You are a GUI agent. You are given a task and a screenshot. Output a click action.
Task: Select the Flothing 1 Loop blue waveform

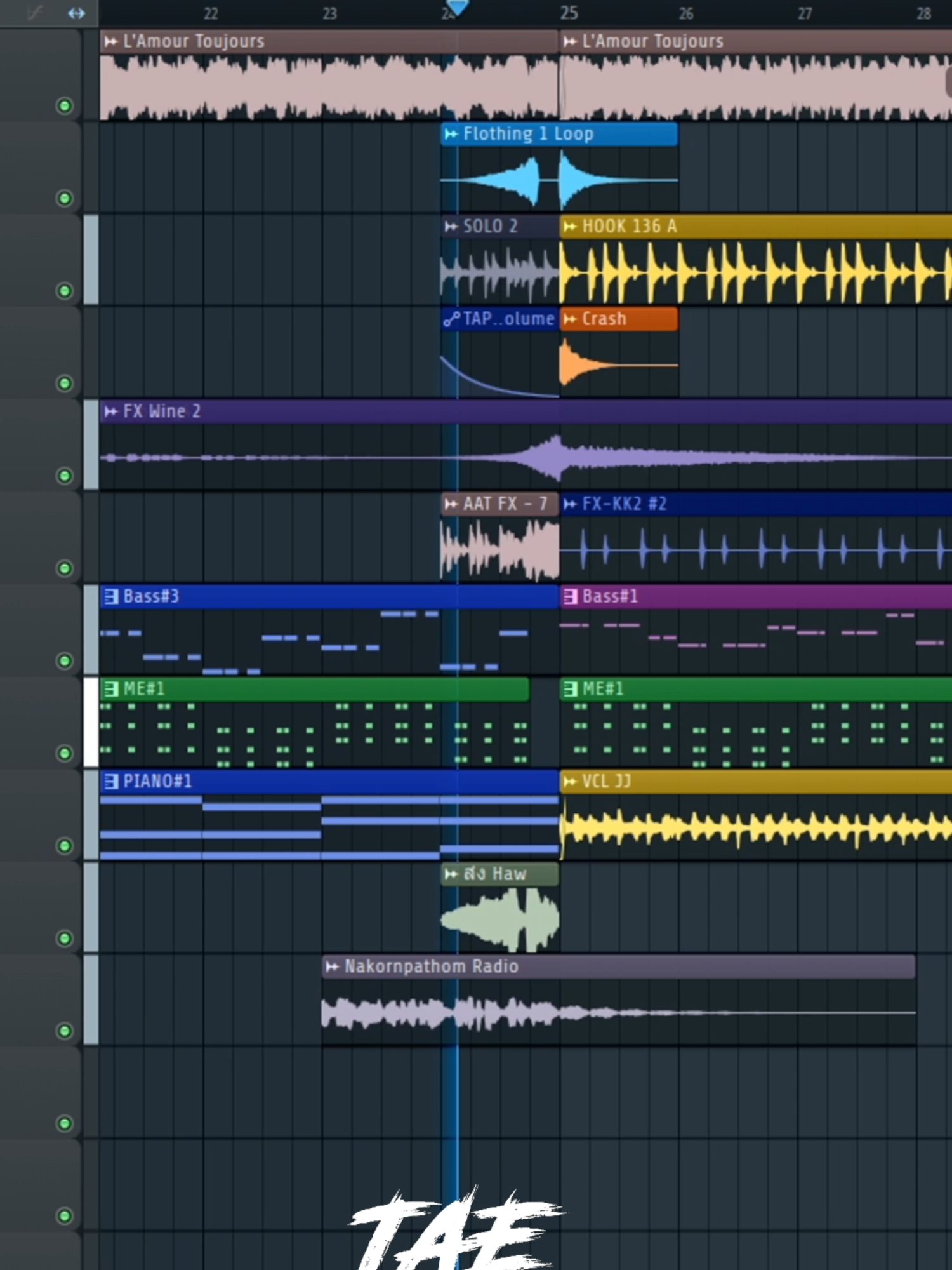pyautogui.click(x=559, y=180)
